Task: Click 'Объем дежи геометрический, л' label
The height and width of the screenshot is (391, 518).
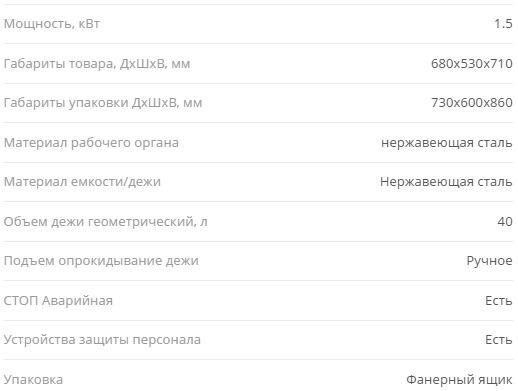Action: (x=105, y=221)
